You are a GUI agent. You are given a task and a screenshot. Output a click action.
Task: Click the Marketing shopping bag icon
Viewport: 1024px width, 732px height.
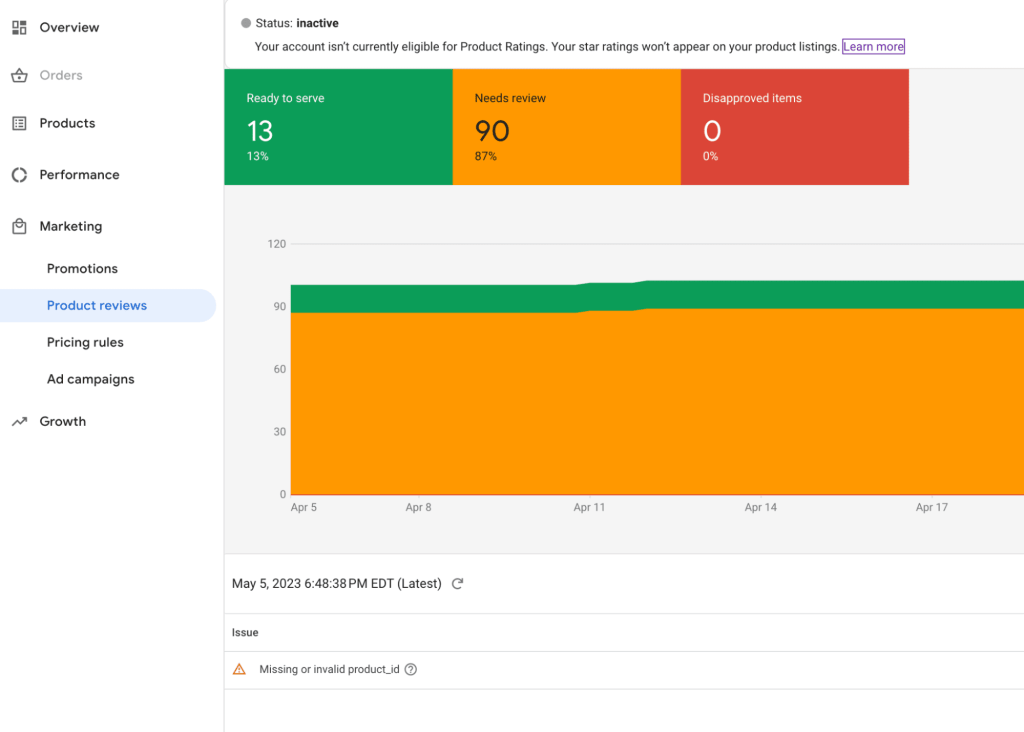[19, 227]
